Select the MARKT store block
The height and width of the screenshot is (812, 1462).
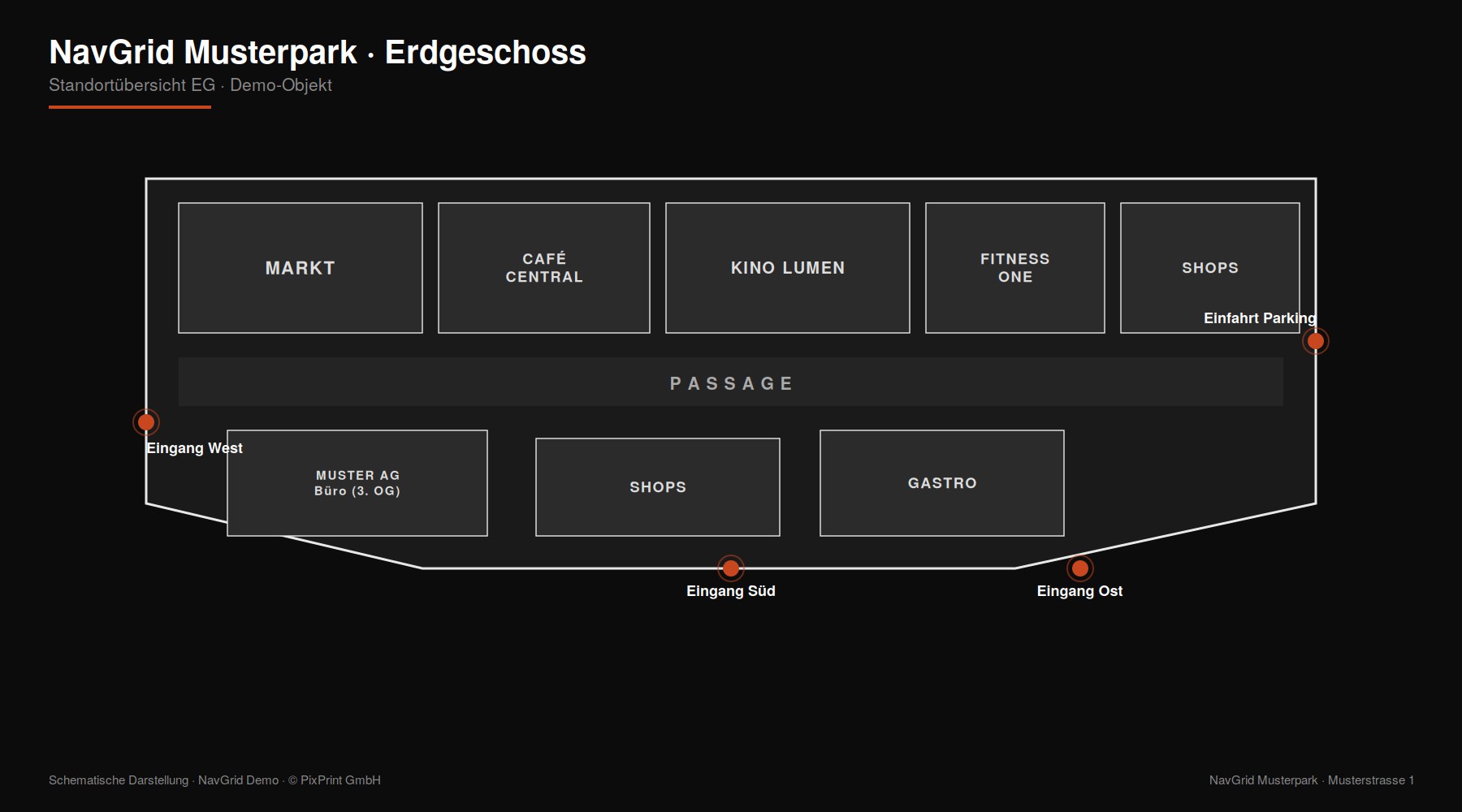[301, 268]
